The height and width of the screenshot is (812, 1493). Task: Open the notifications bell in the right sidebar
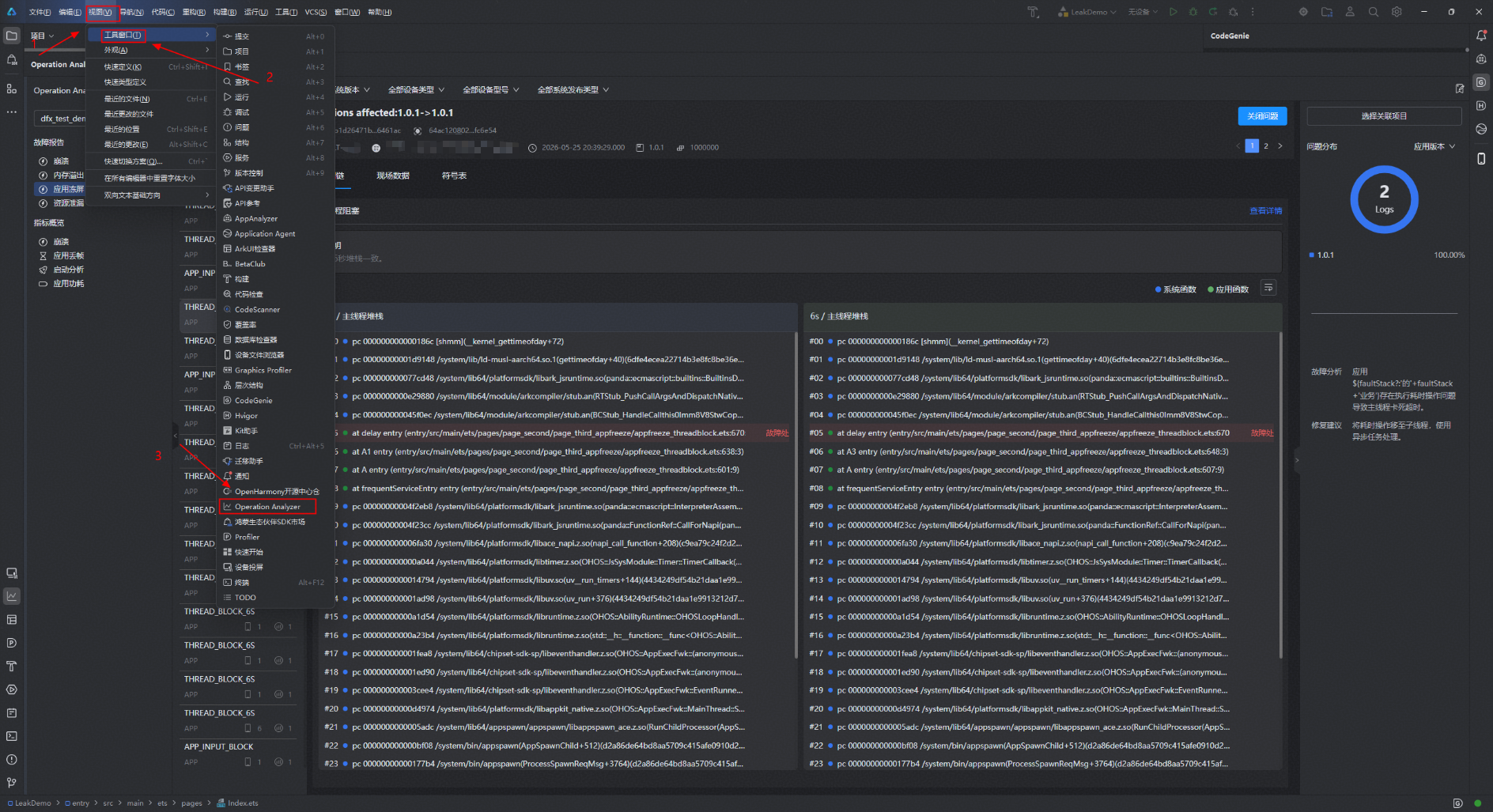pyautogui.click(x=1481, y=36)
